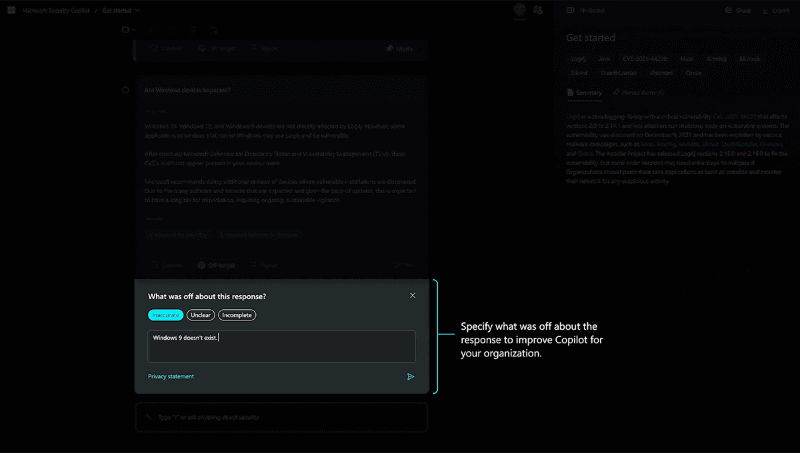Close the feedback dialog
This screenshot has width=800, height=453.
pos(413,296)
